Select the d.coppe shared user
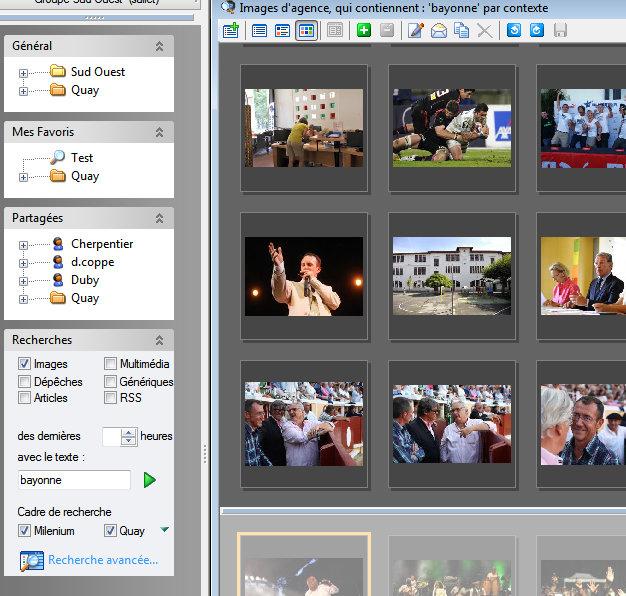The height and width of the screenshot is (596, 626). pyautogui.click(x=93, y=262)
